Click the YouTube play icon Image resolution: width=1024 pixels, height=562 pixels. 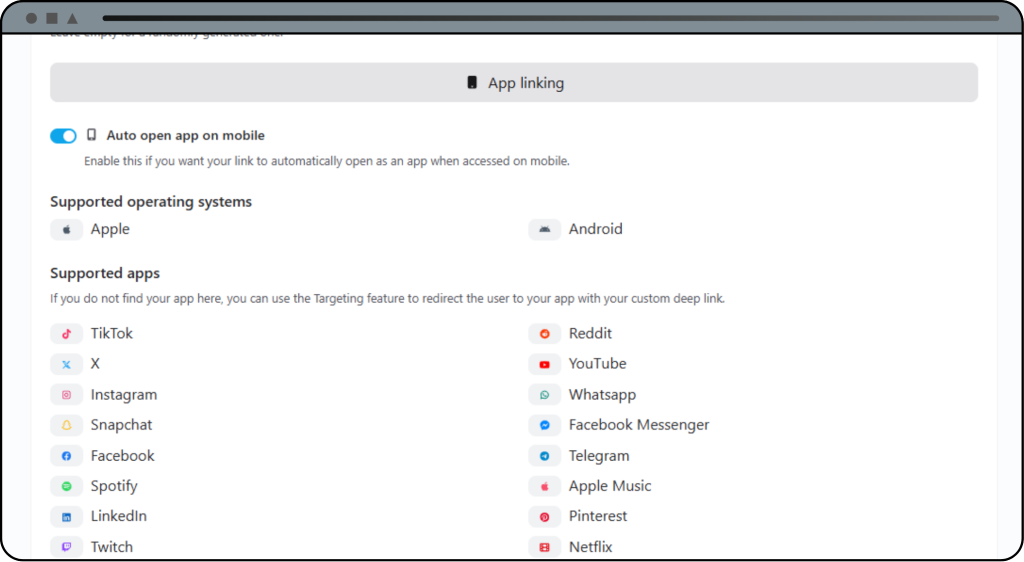pos(545,364)
